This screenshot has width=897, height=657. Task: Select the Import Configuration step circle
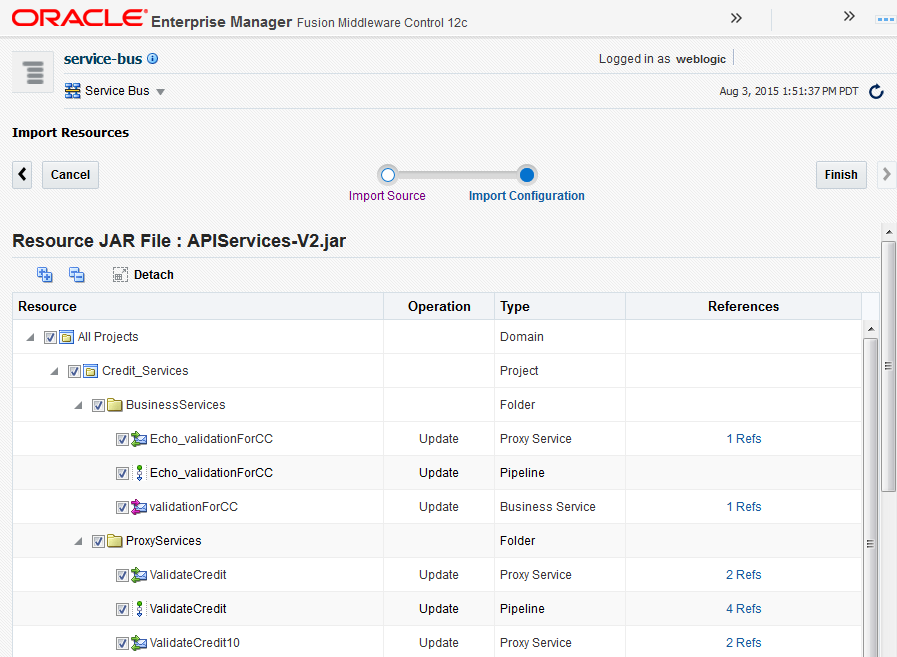click(x=527, y=175)
